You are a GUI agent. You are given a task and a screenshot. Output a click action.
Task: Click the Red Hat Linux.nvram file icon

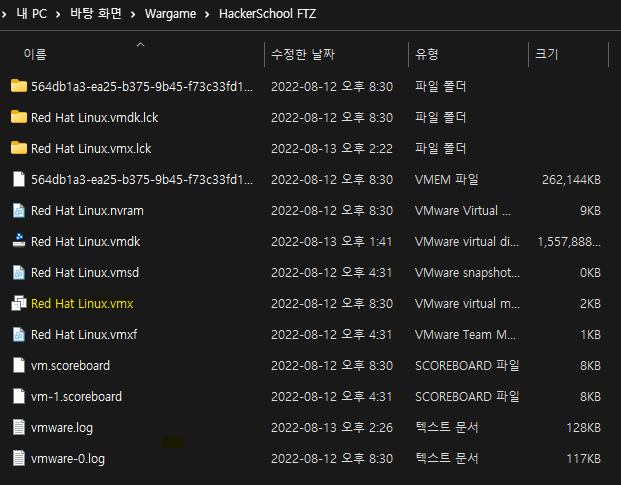pos(19,210)
